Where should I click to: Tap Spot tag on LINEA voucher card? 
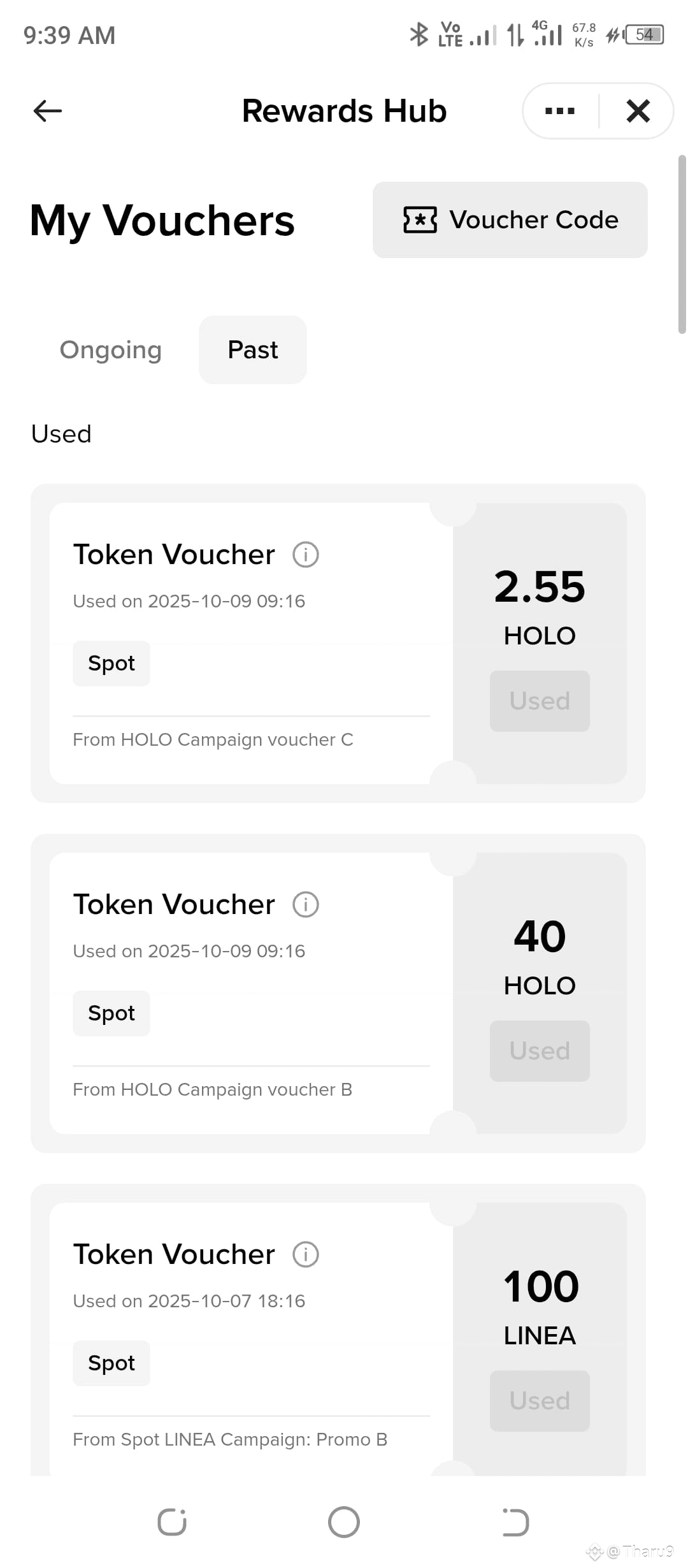[x=111, y=1363]
